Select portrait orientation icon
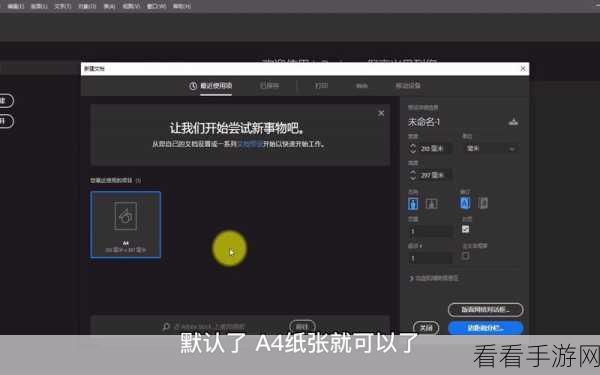Viewport: 600px width, 375px height. click(x=413, y=204)
